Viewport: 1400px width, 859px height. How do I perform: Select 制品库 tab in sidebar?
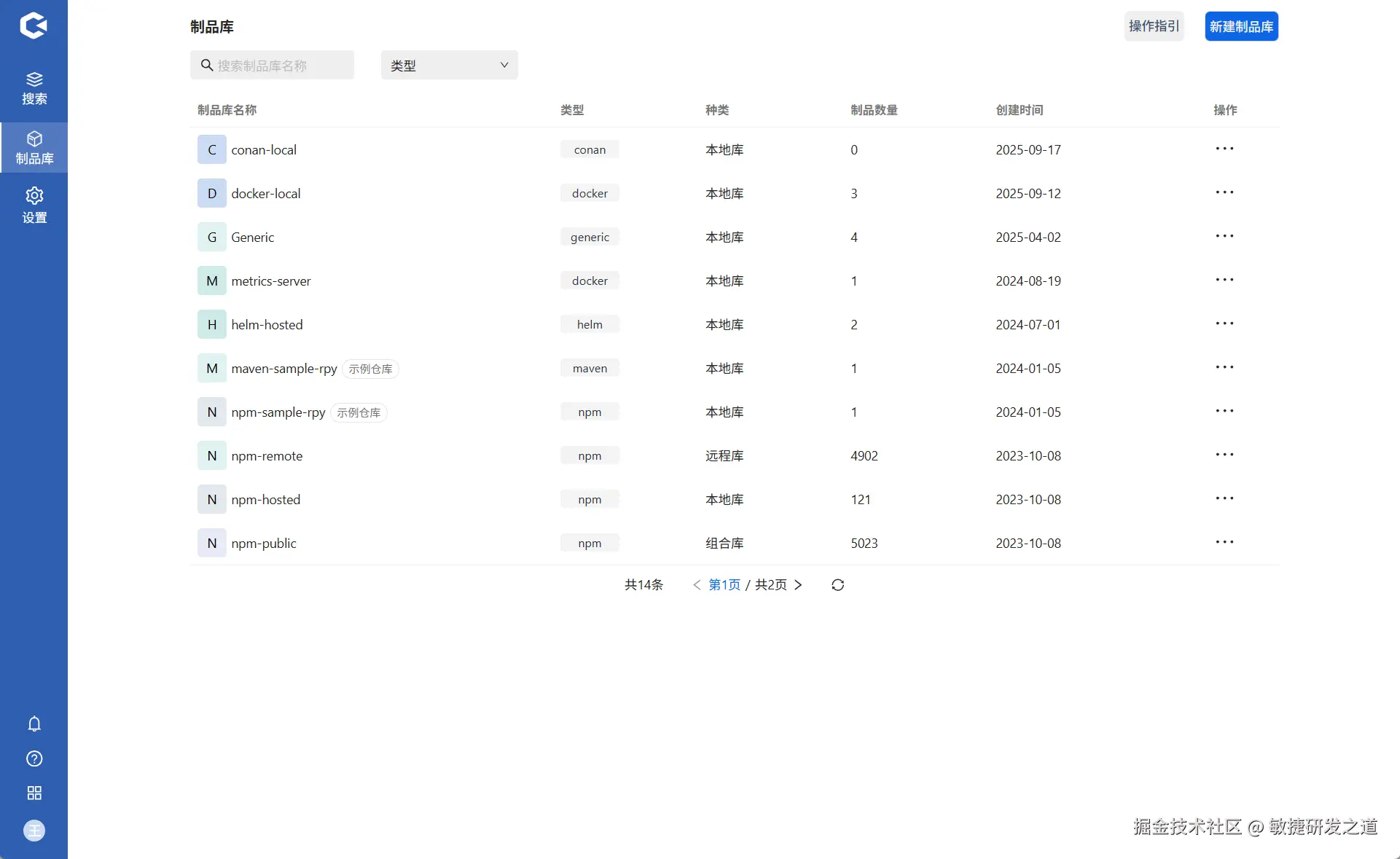(34, 148)
